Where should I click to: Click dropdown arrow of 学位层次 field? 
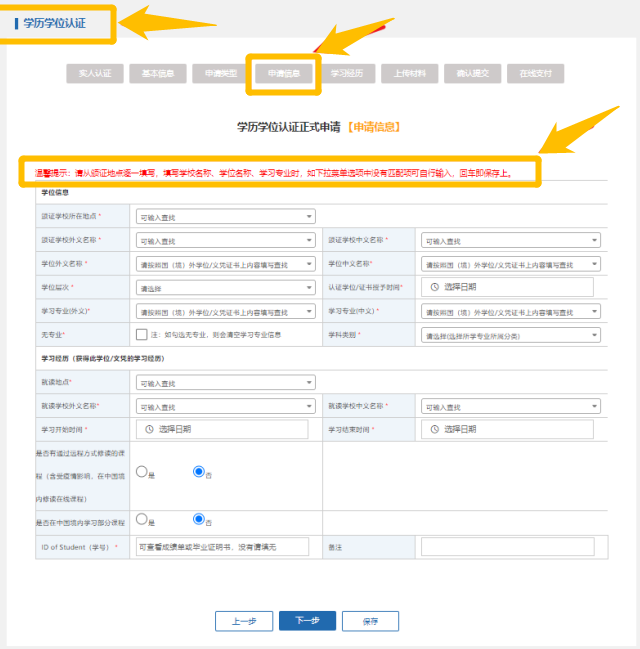point(307,288)
